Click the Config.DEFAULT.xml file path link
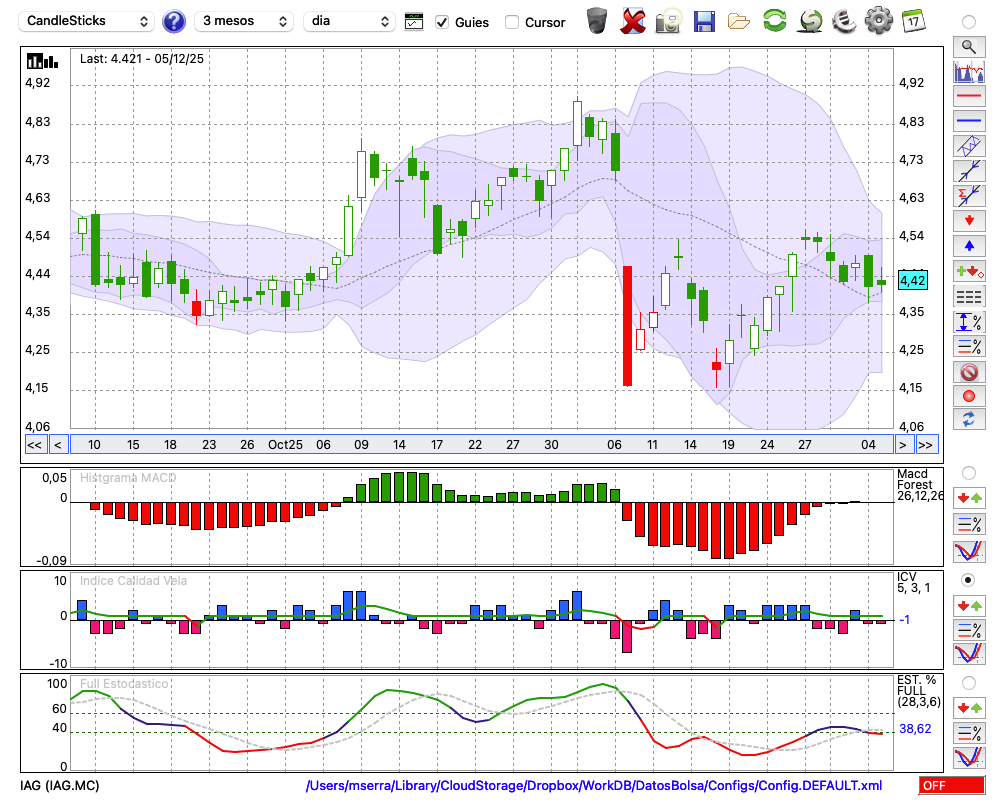Viewport: 1000px width, 800px height. pos(594,785)
